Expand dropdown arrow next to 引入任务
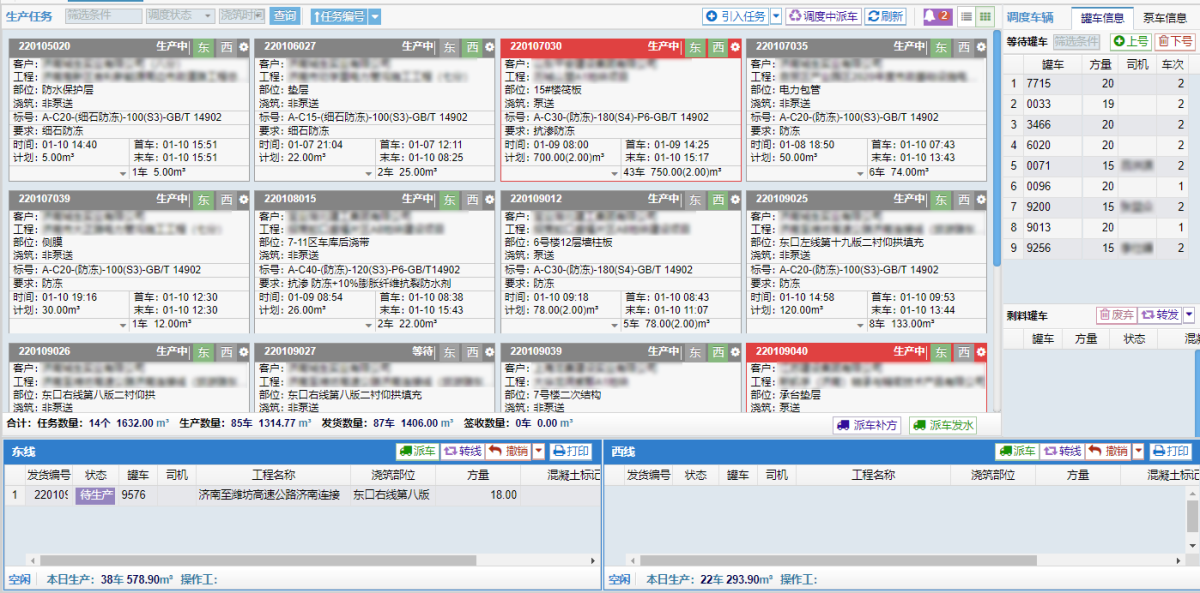1200x593 pixels. tap(776, 16)
